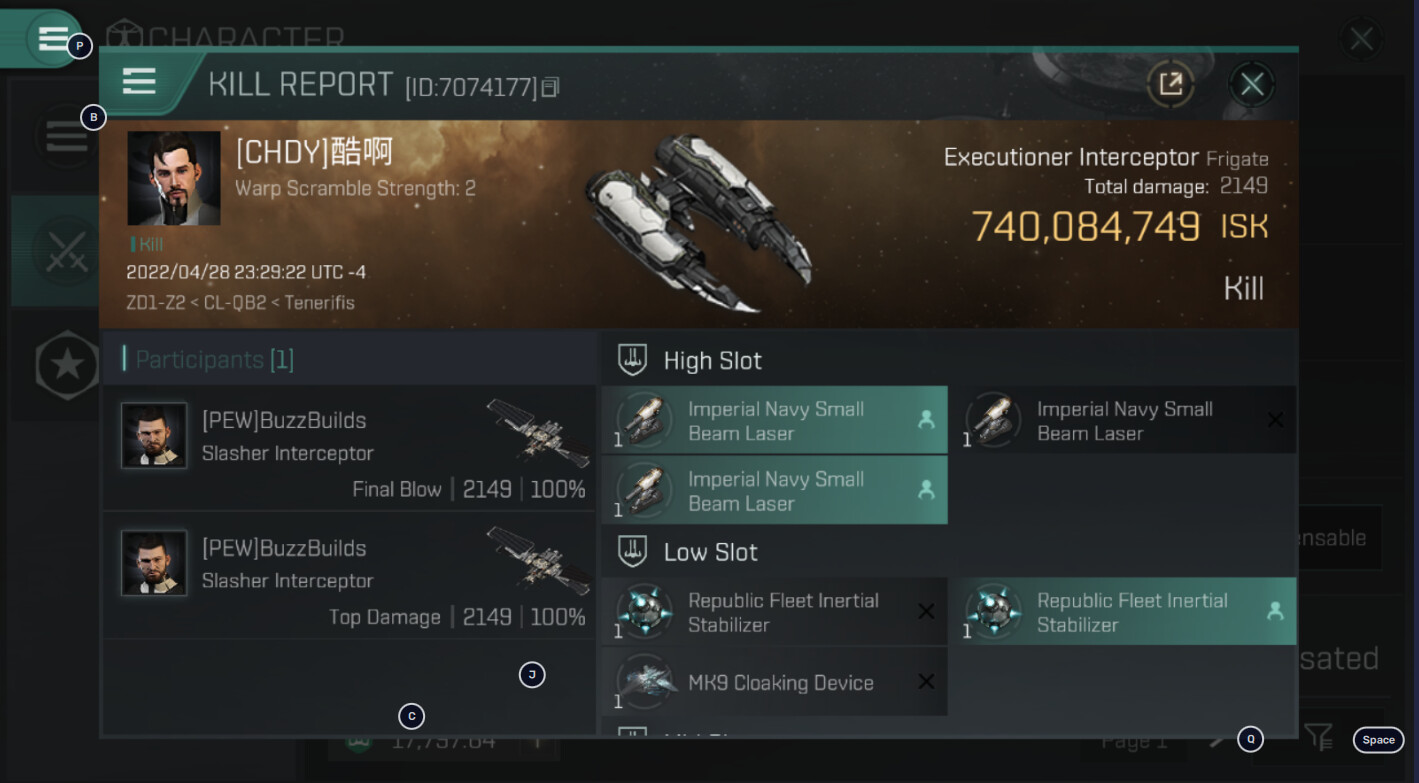Open the Final Blow BuzzBuilds portrait

click(x=154, y=435)
